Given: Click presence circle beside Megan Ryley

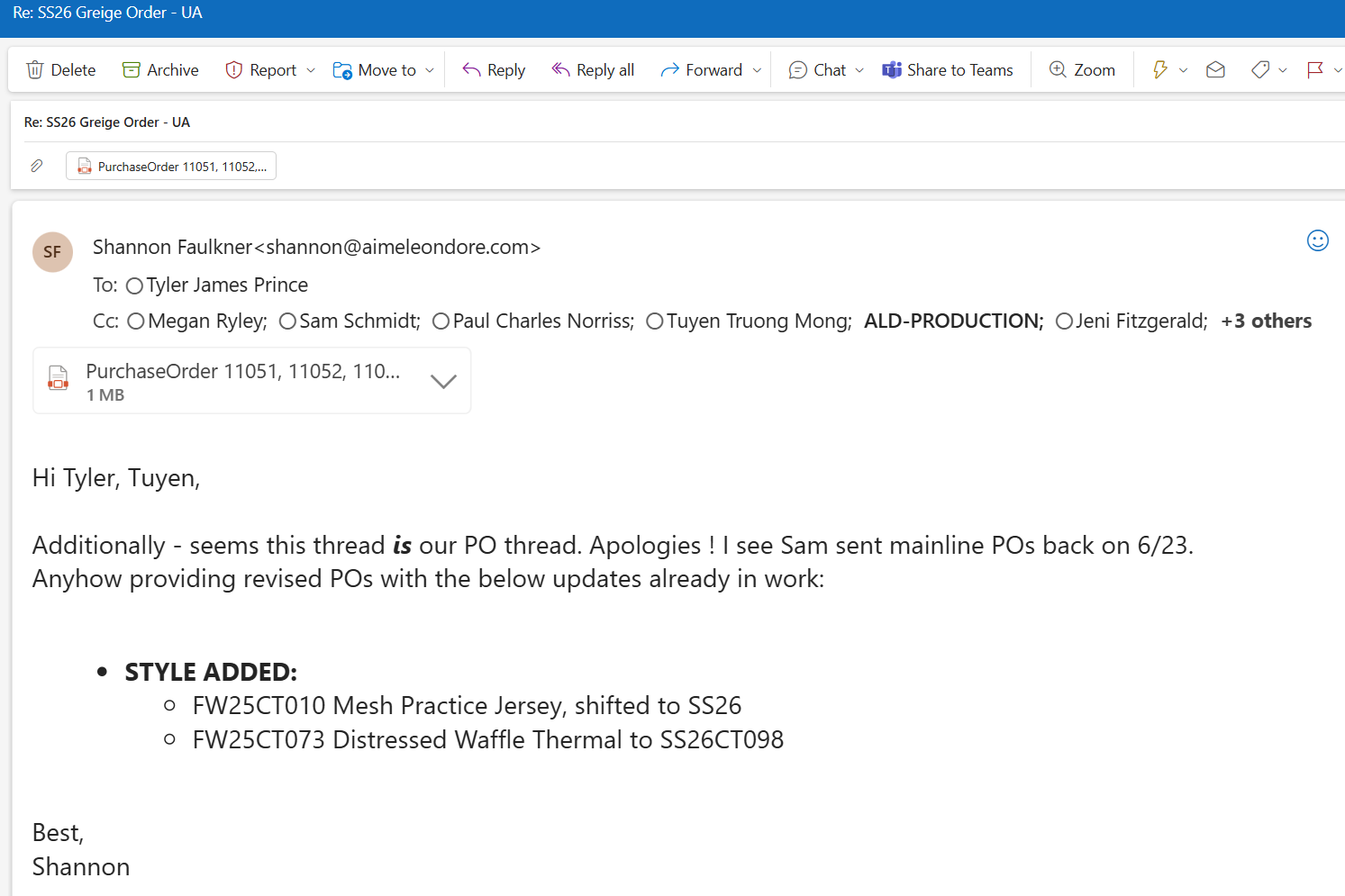Looking at the screenshot, I should tap(136, 321).
